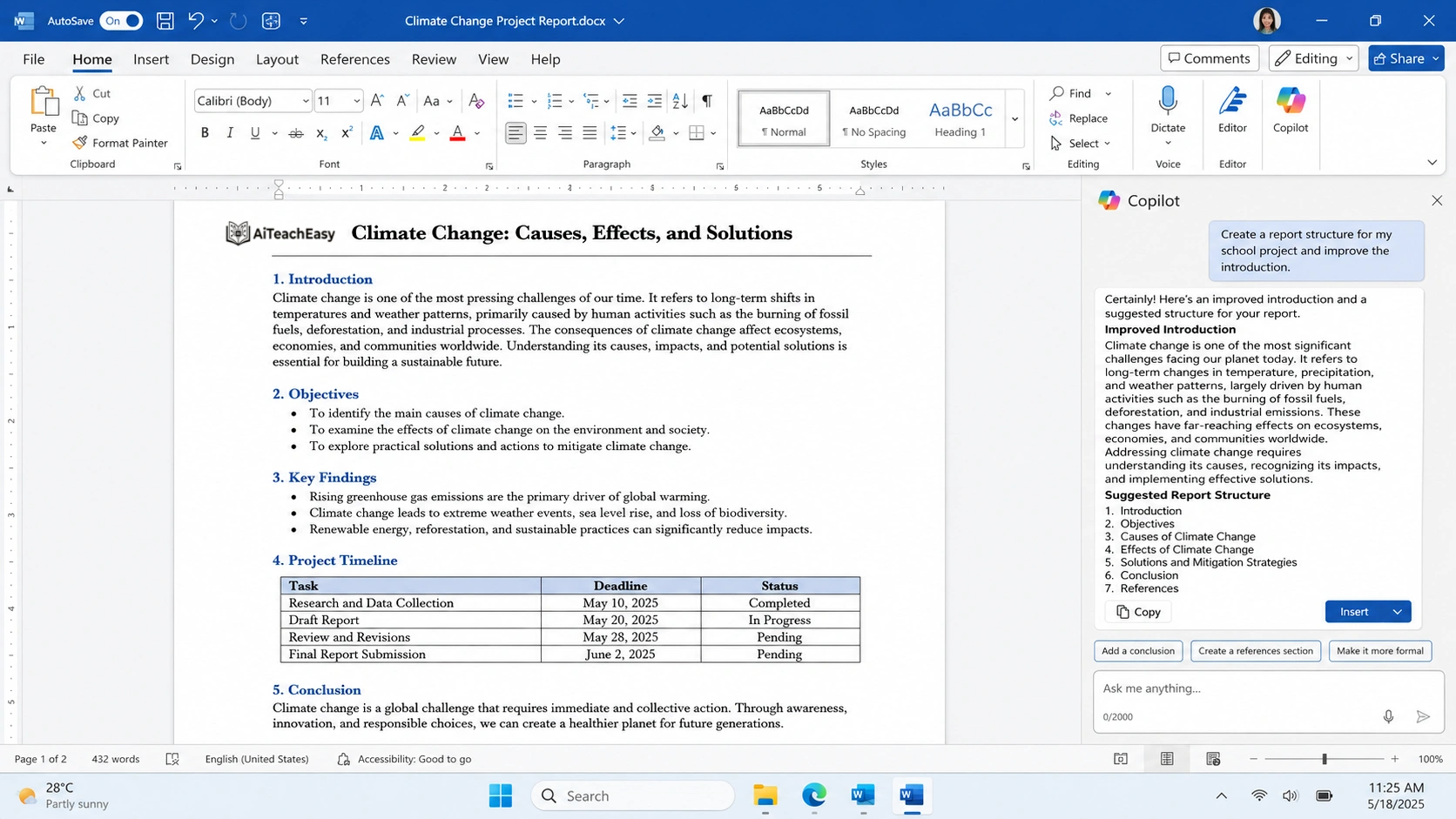Click Copy in Copilot response

tap(1138, 612)
